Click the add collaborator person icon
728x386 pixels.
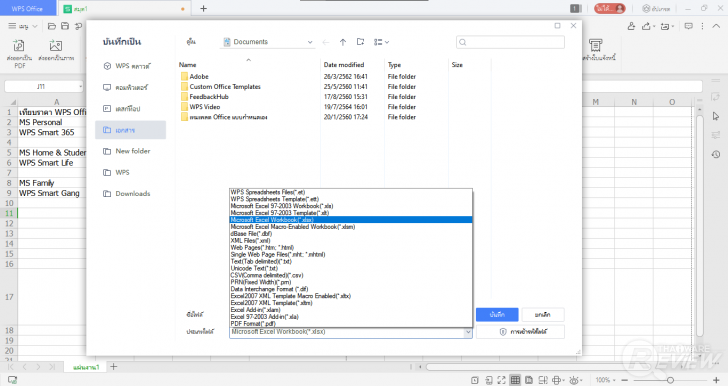[x=631, y=26]
